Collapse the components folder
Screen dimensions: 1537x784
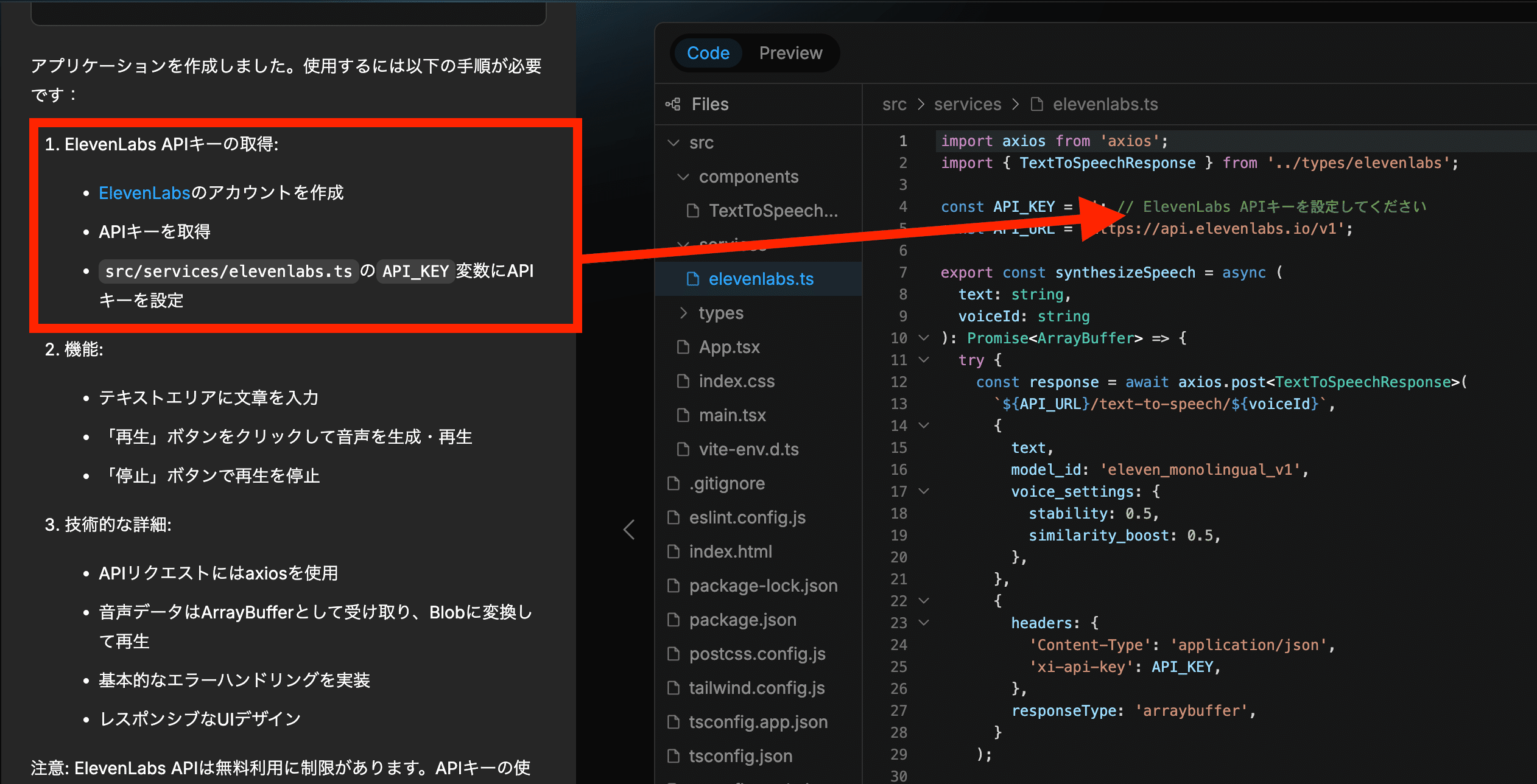coord(683,177)
